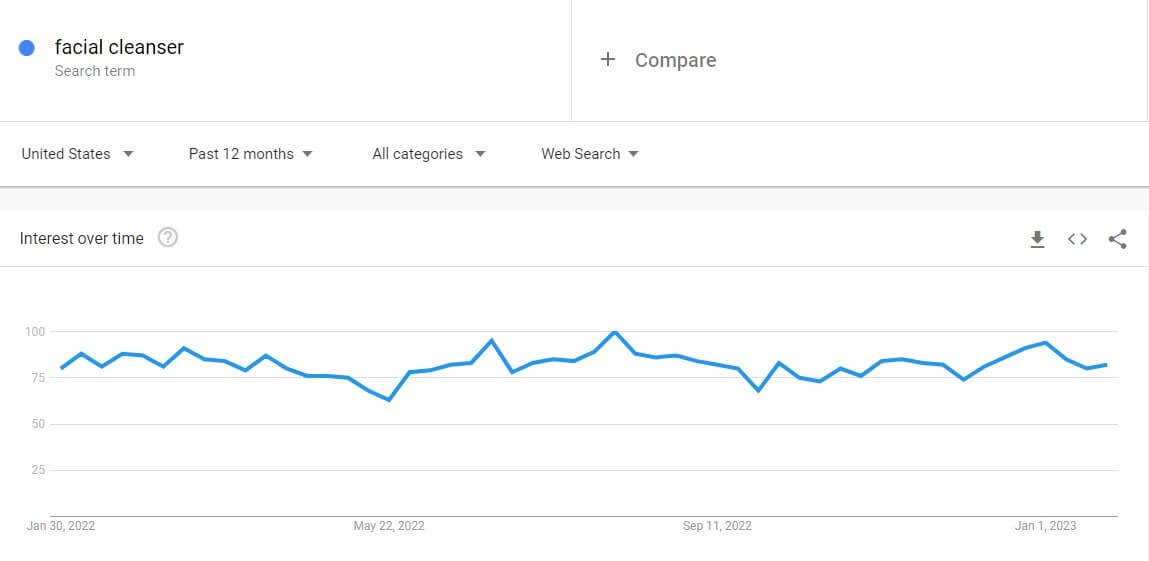Click the blue dot beside facial cleanser
Image resolution: width=1149 pixels, height=561 pixels.
(x=27, y=48)
